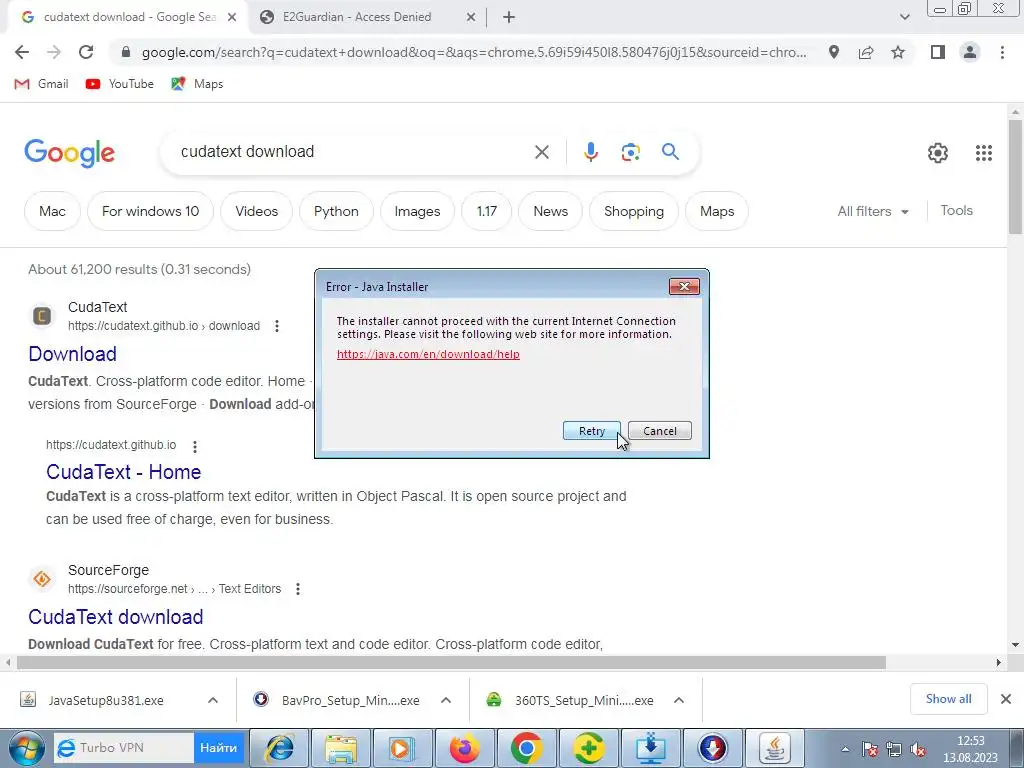
Task: Open the CudaText Download result link
Action: tap(72, 354)
